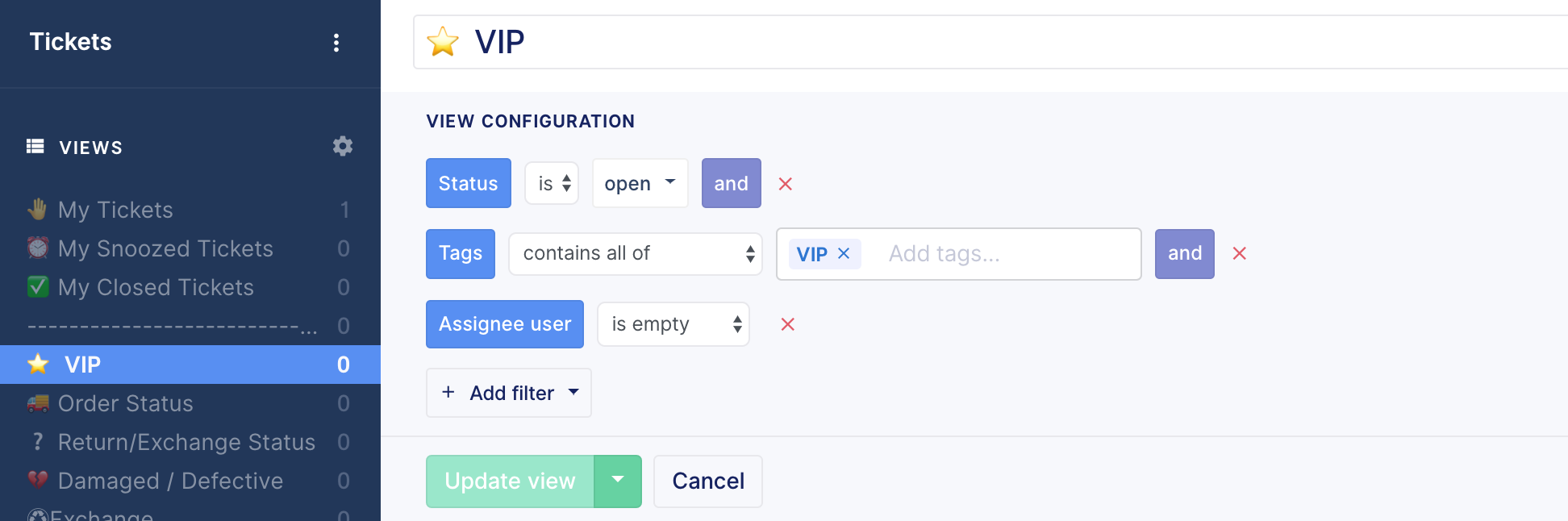Remove the Assignee user filter

[788, 324]
